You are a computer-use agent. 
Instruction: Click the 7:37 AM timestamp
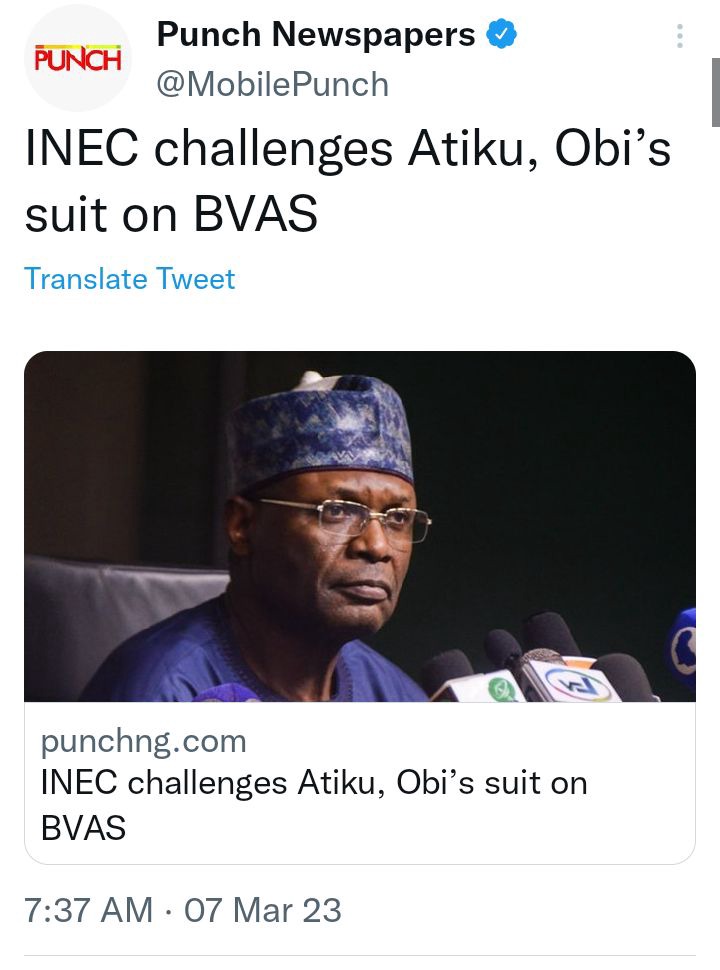tap(88, 910)
